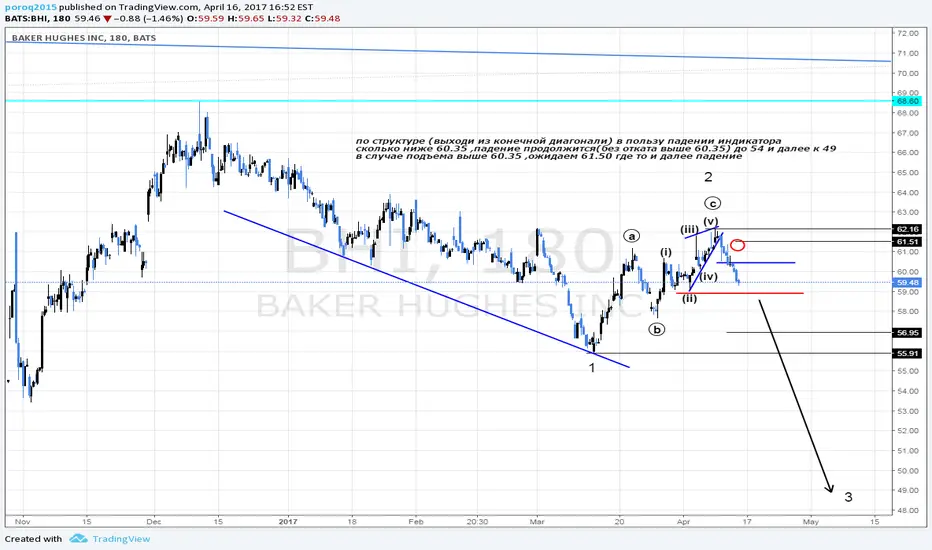Screen dimensions: 932x550
Task: Select the May date axis label
Action: 811,521
